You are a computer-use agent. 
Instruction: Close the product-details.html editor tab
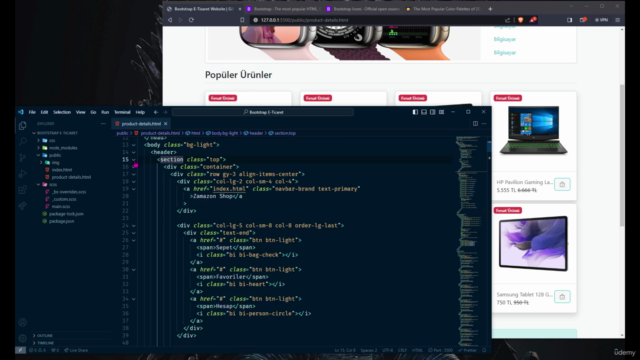pyautogui.click(x=165, y=124)
